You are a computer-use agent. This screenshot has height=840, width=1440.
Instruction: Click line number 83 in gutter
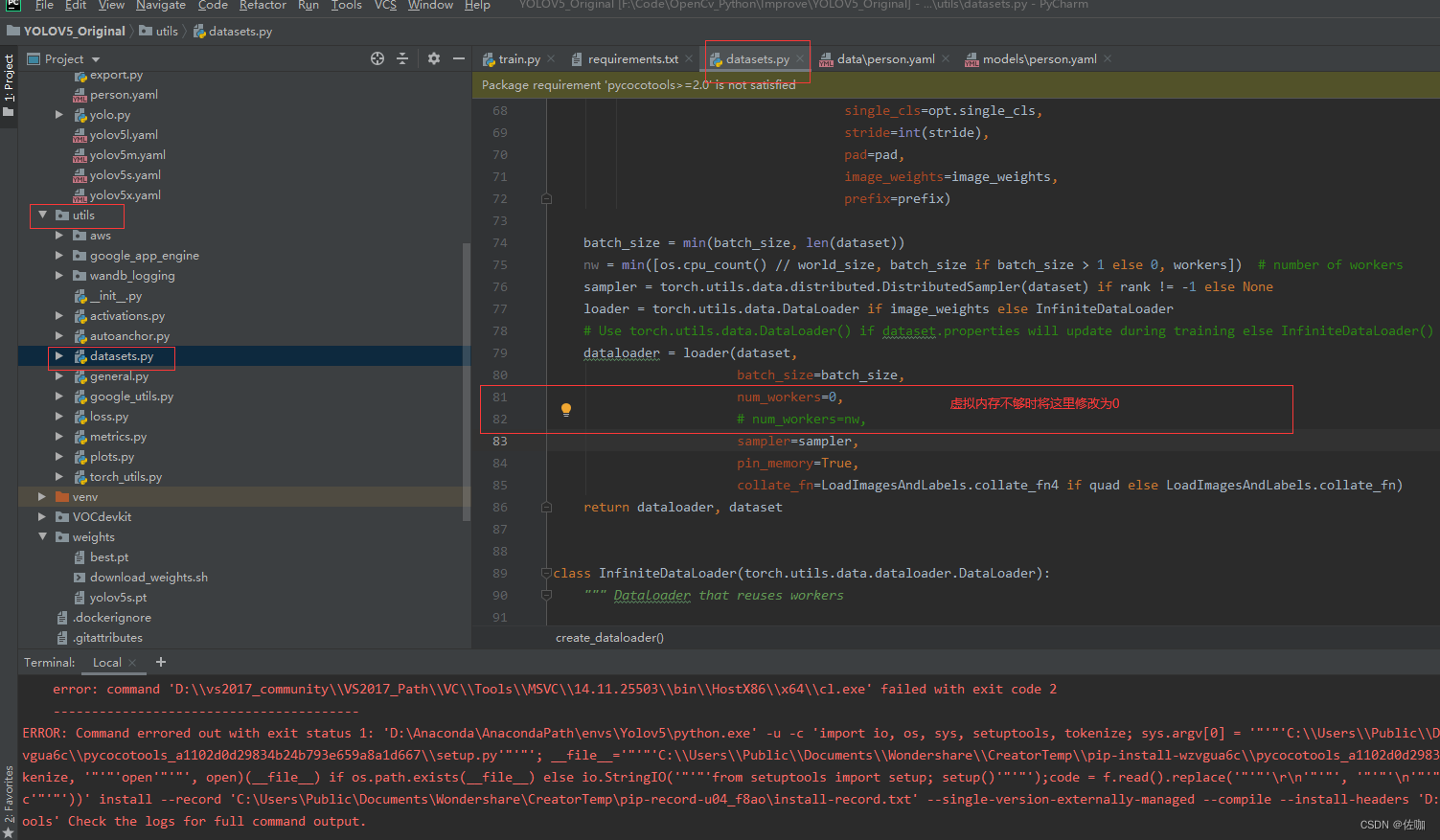[x=500, y=442]
